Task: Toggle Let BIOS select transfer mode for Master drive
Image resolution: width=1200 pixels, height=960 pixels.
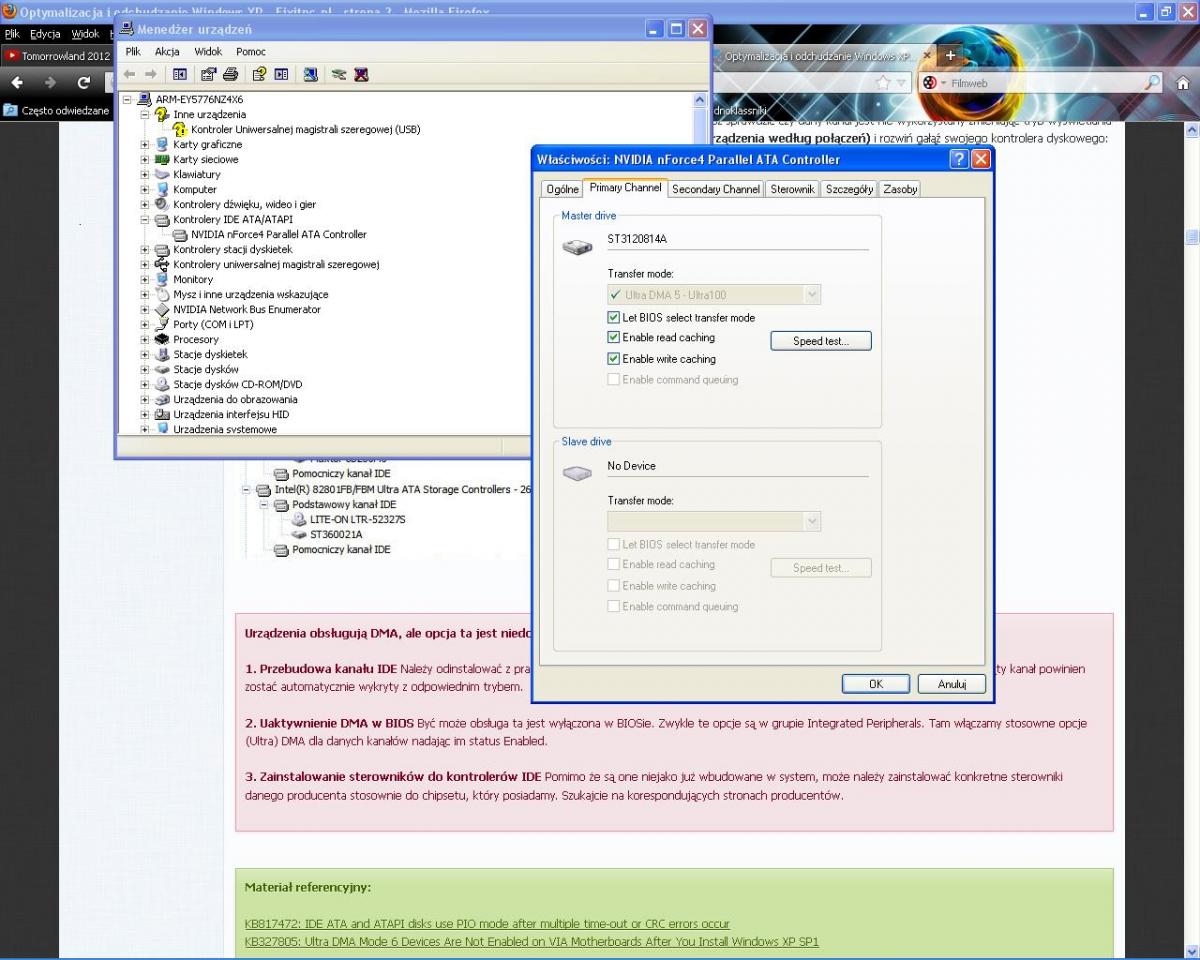Action: [614, 317]
